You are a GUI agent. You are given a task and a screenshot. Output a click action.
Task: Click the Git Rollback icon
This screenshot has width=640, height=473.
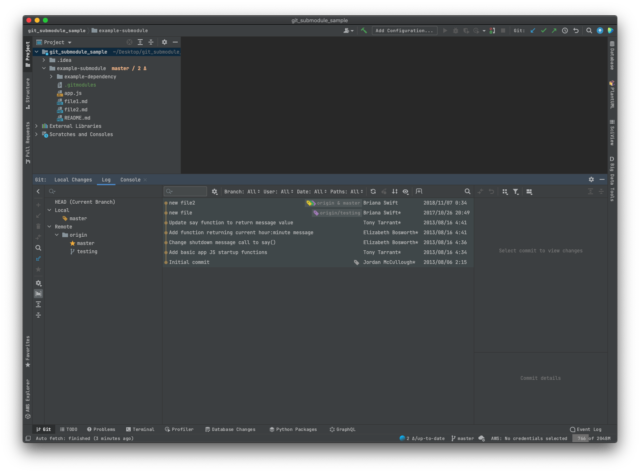(x=576, y=31)
